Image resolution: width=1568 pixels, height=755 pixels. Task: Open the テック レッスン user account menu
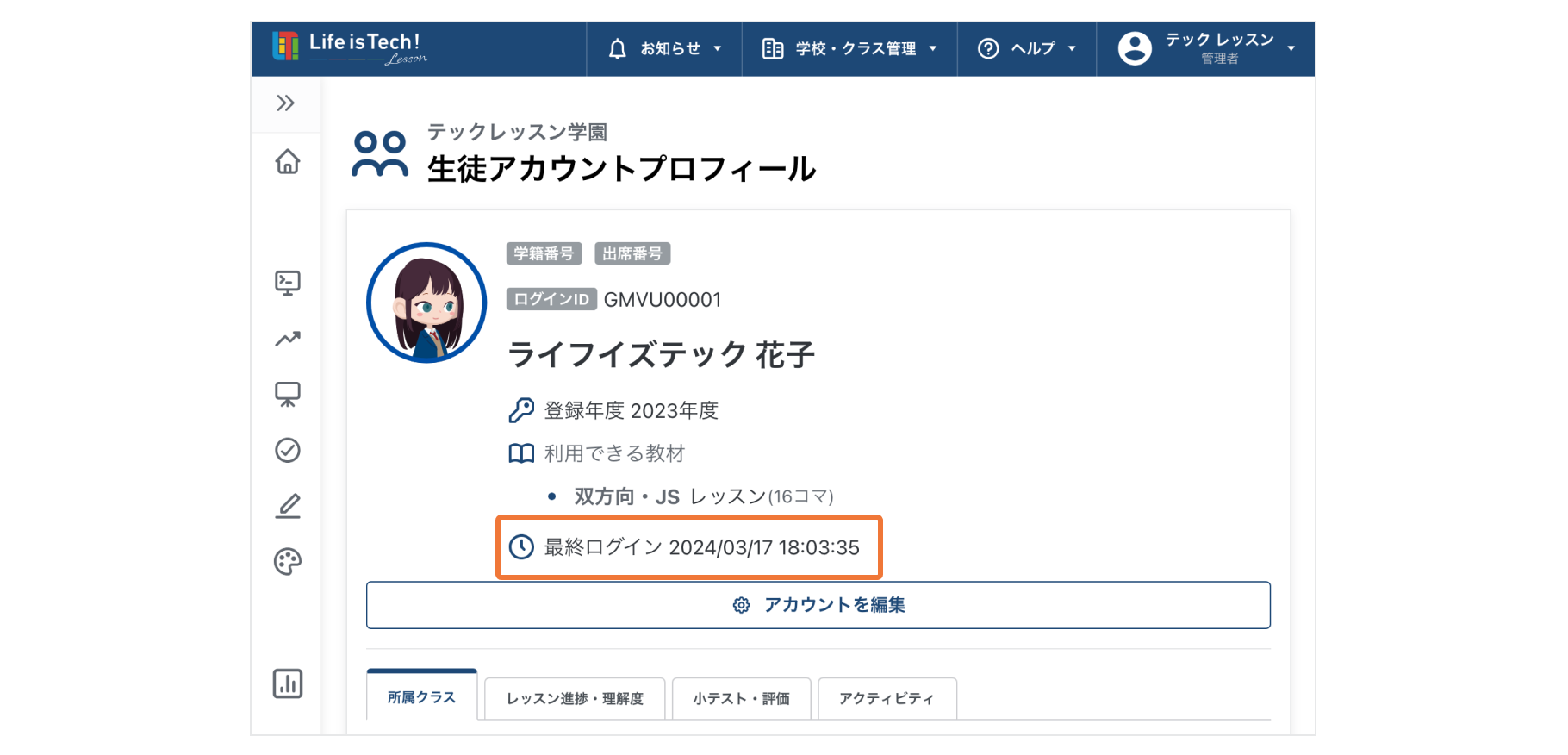(1205, 49)
